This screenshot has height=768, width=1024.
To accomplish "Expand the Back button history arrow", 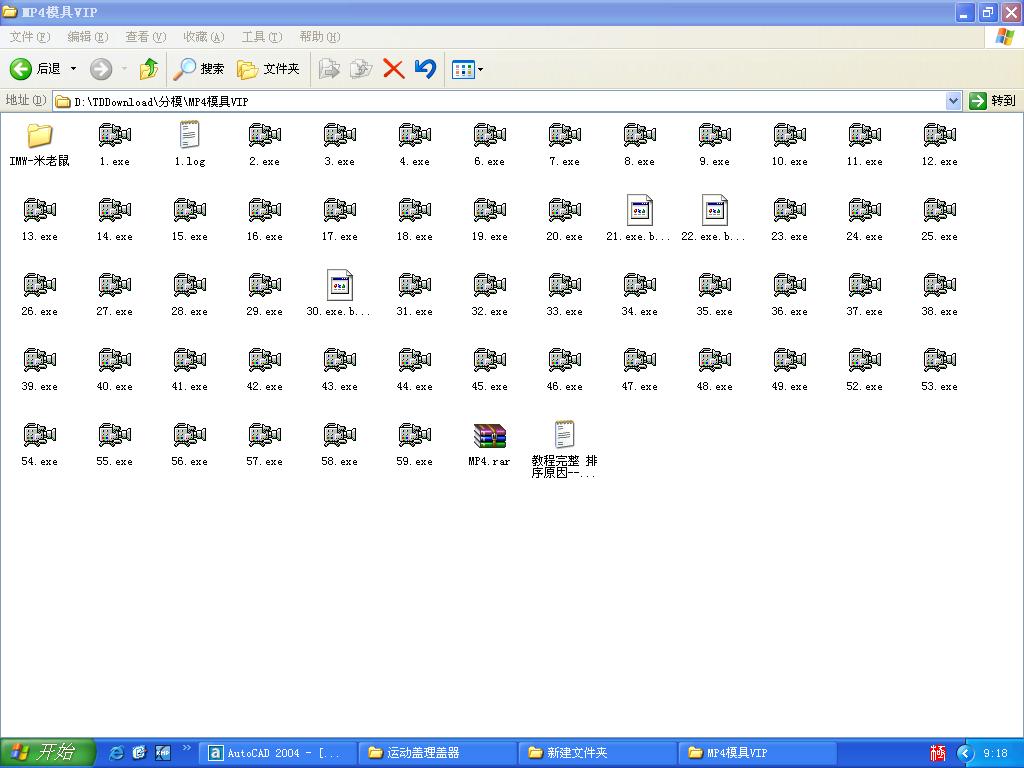I will pos(73,69).
